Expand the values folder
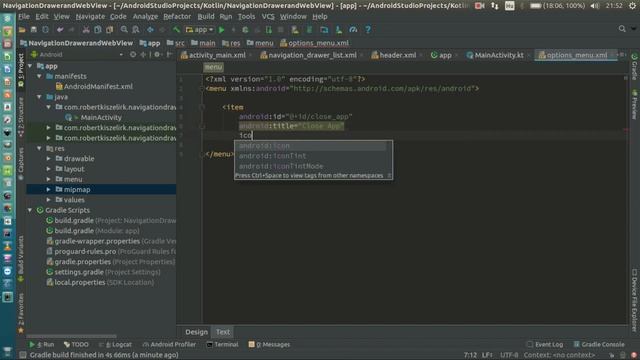 (49, 200)
